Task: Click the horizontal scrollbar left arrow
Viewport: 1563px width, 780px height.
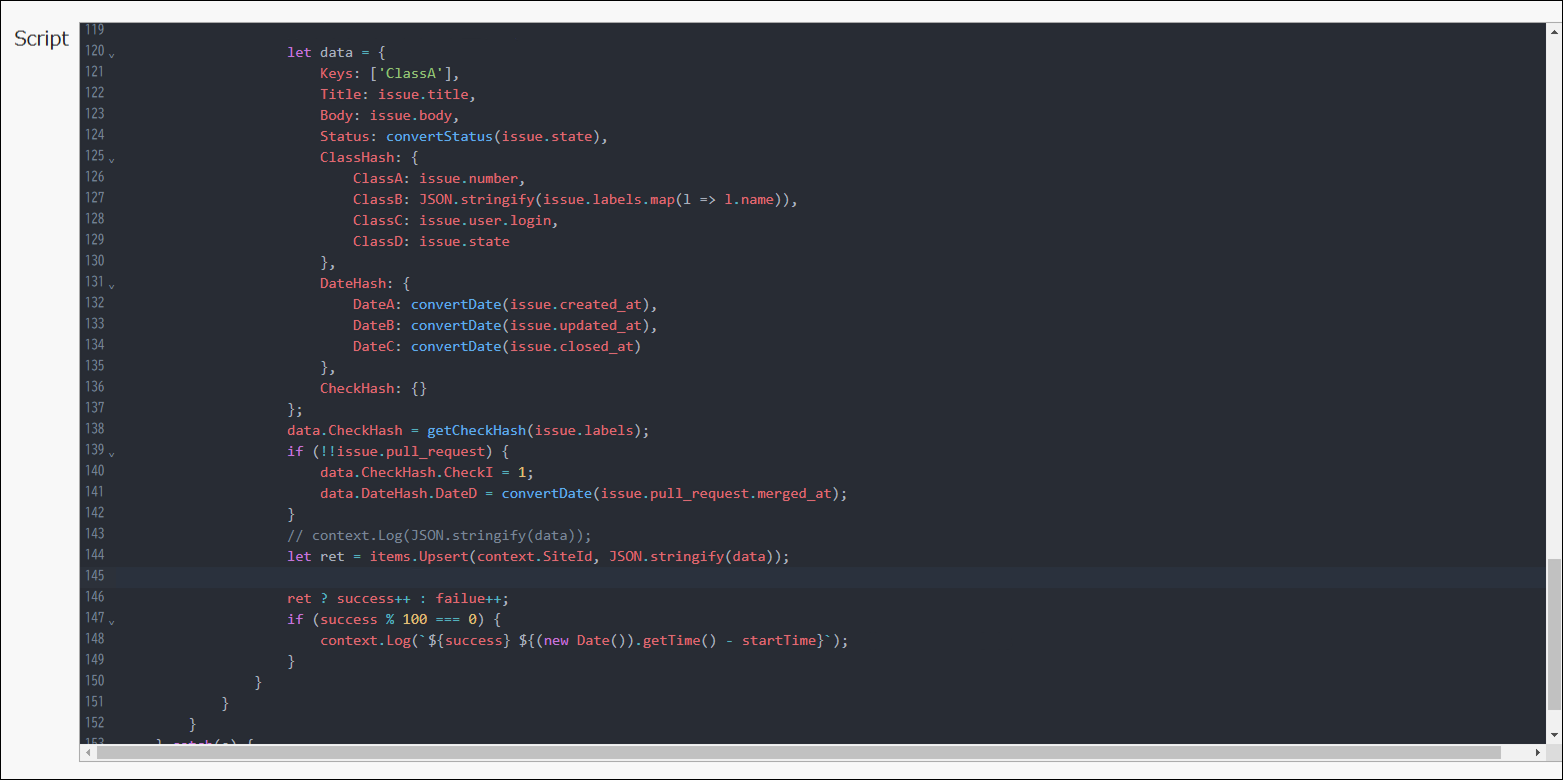Action: pyautogui.click(x=88, y=752)
